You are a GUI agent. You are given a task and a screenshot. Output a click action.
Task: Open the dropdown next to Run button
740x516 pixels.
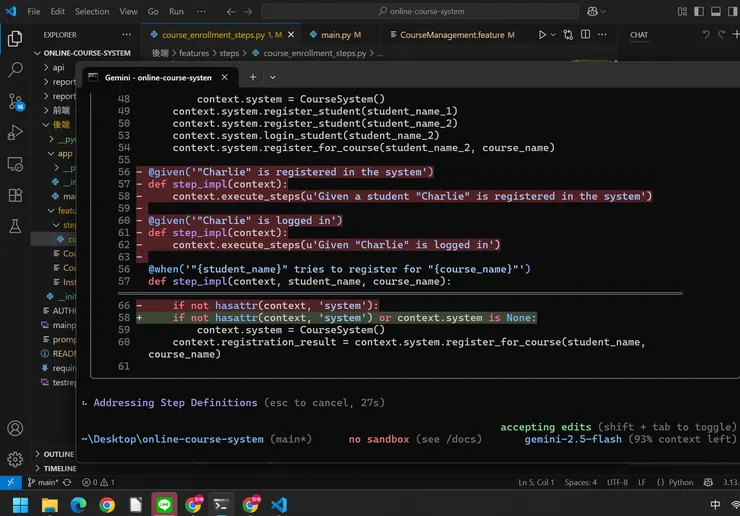[x=555, y=35]
